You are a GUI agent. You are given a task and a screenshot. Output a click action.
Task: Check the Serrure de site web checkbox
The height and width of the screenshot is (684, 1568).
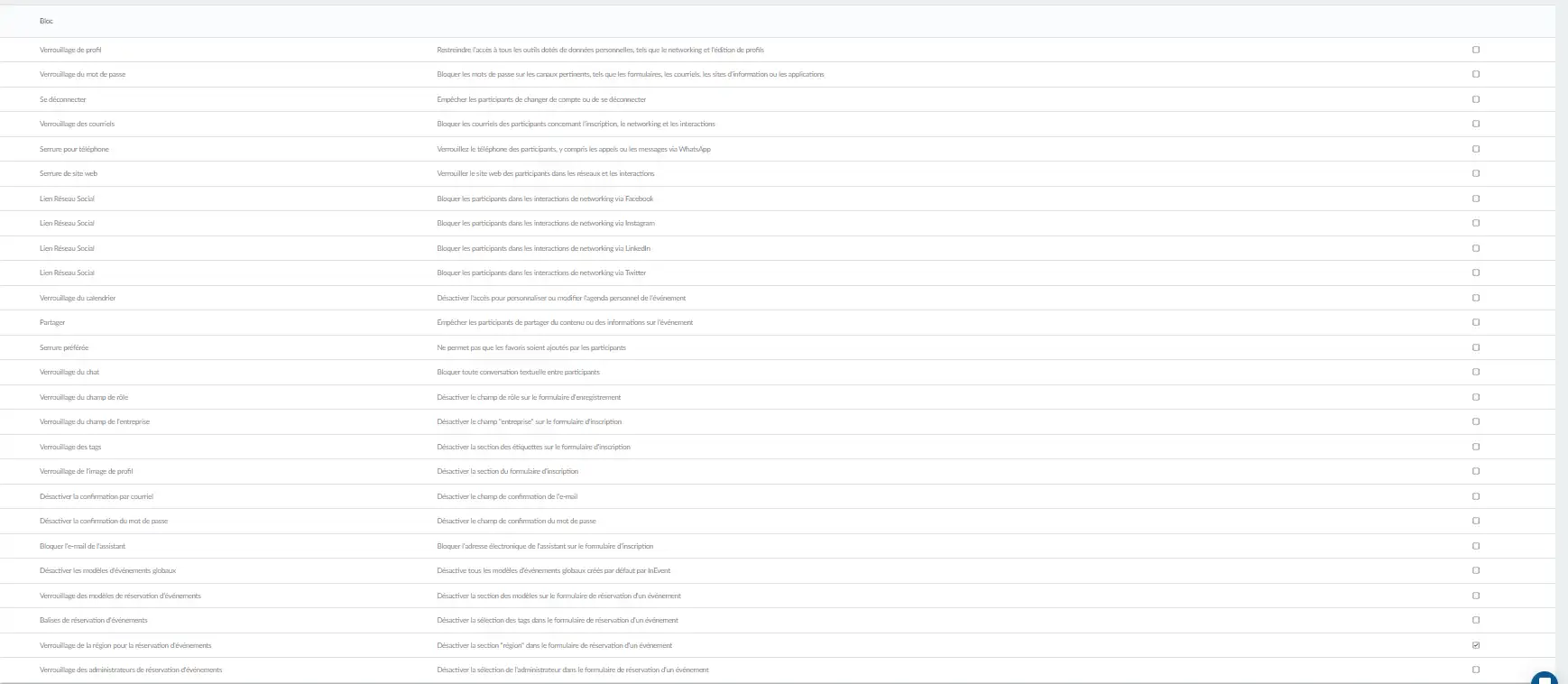1476,173
